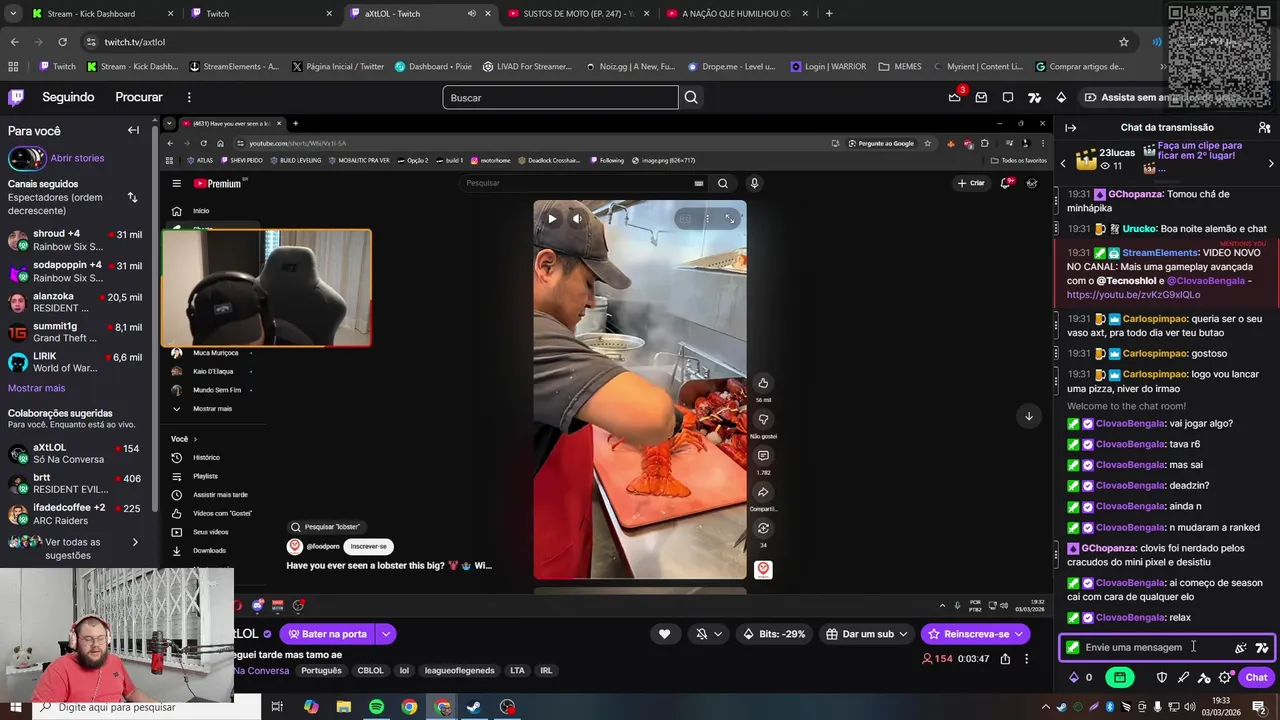Open Chrome from the taskbar
The height and width of the screenshot is (720, 1280).
tap(409, 707)
